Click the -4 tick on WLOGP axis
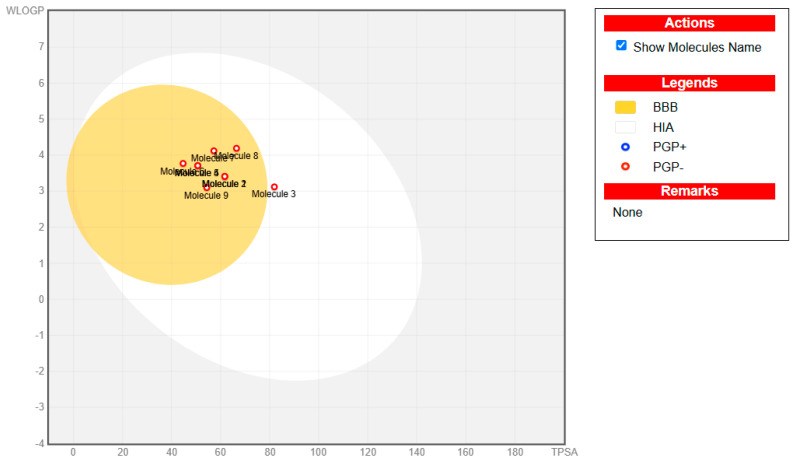The height and width of the screenshot is (462, 794). click(x=39, y=444)
